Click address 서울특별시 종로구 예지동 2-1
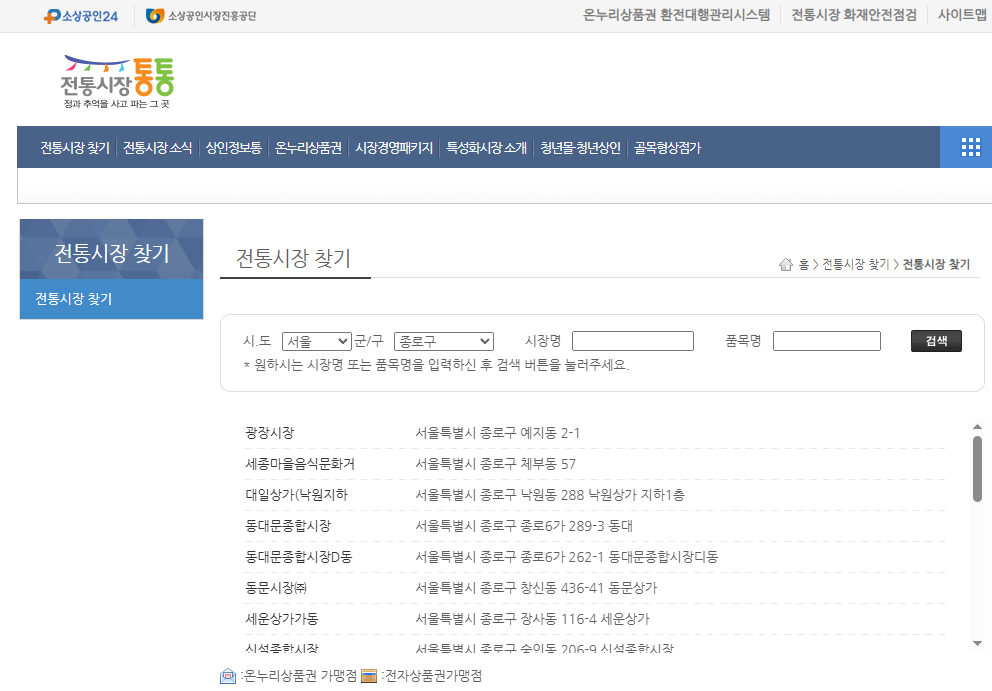Viewport: 992px width, 691px height. (497, 433)
